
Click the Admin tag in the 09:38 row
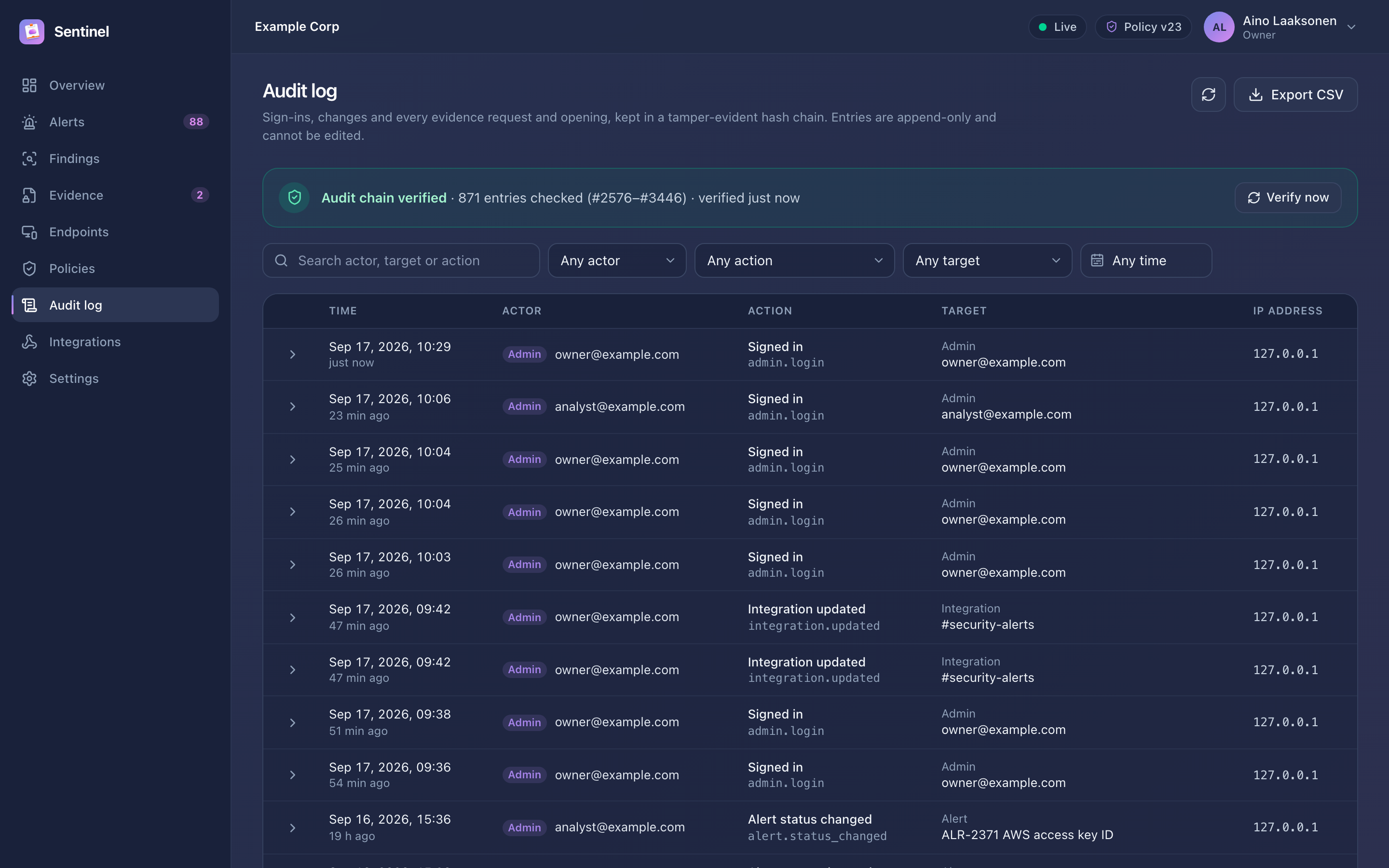(x=525, y=723)
